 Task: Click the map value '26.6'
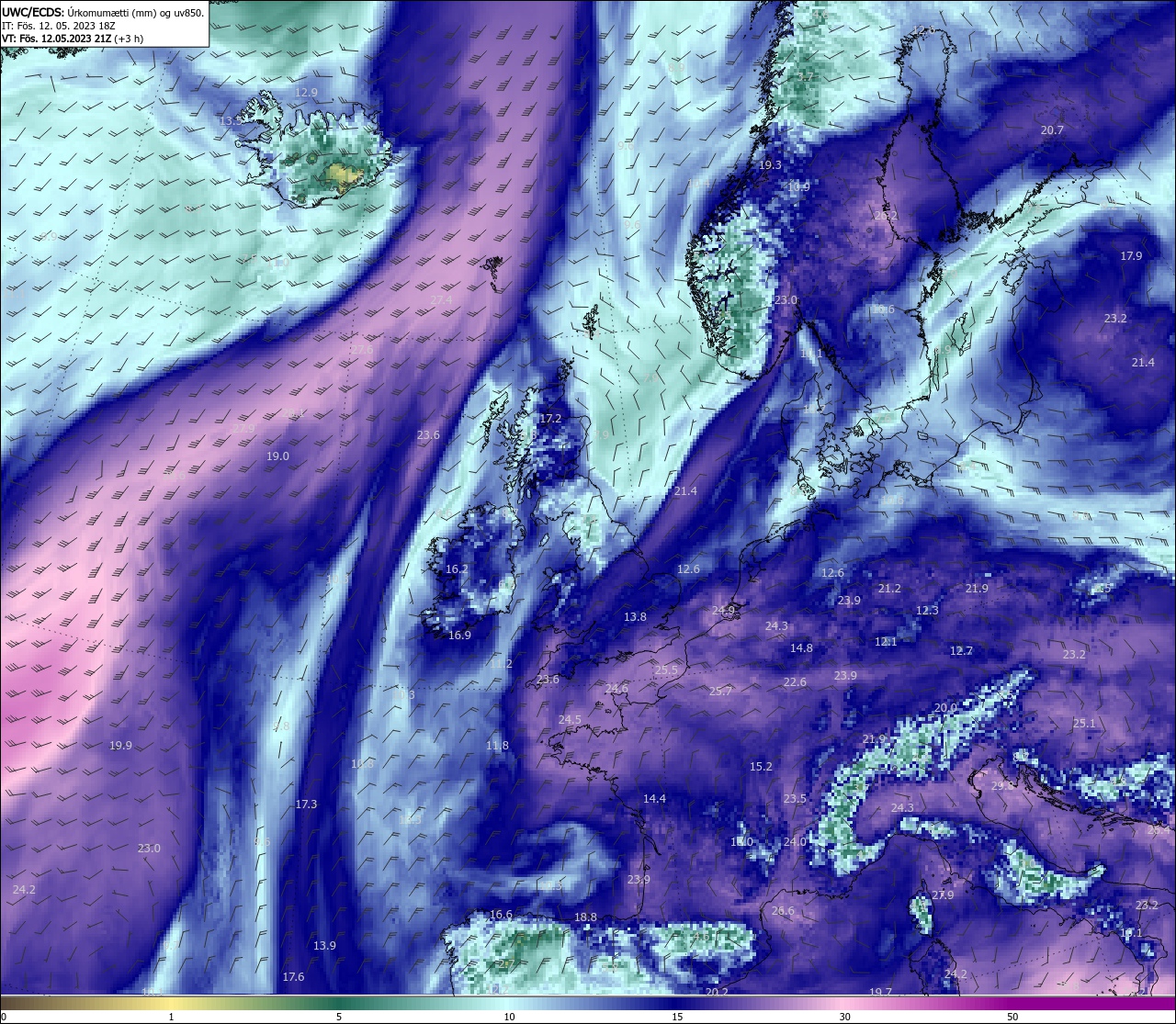click(x=783, y=911)
